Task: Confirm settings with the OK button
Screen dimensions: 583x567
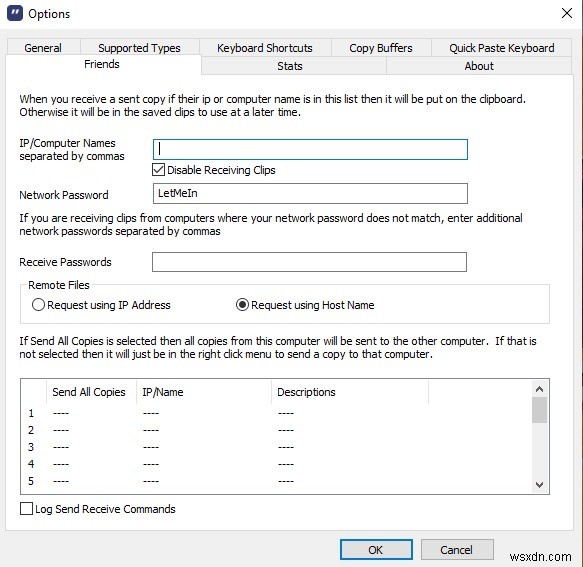Action: coord(376,550)
